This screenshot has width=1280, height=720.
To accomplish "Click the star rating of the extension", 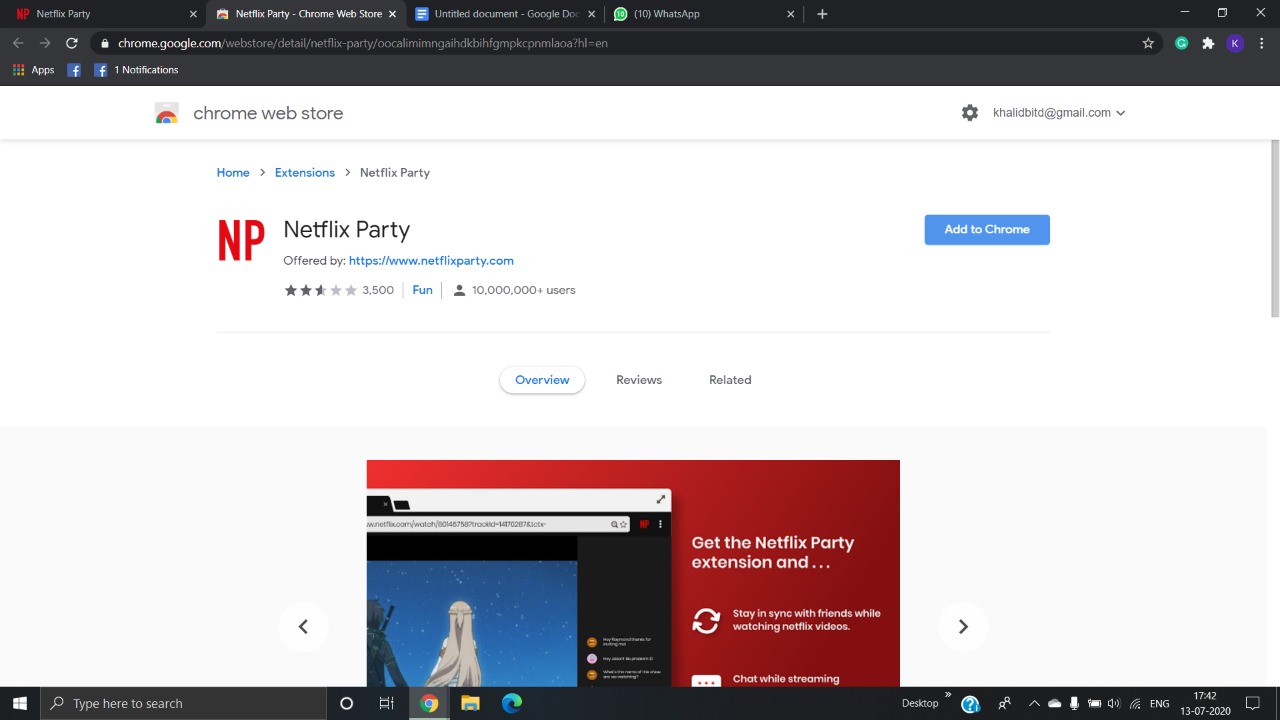I will coord(321,290).
